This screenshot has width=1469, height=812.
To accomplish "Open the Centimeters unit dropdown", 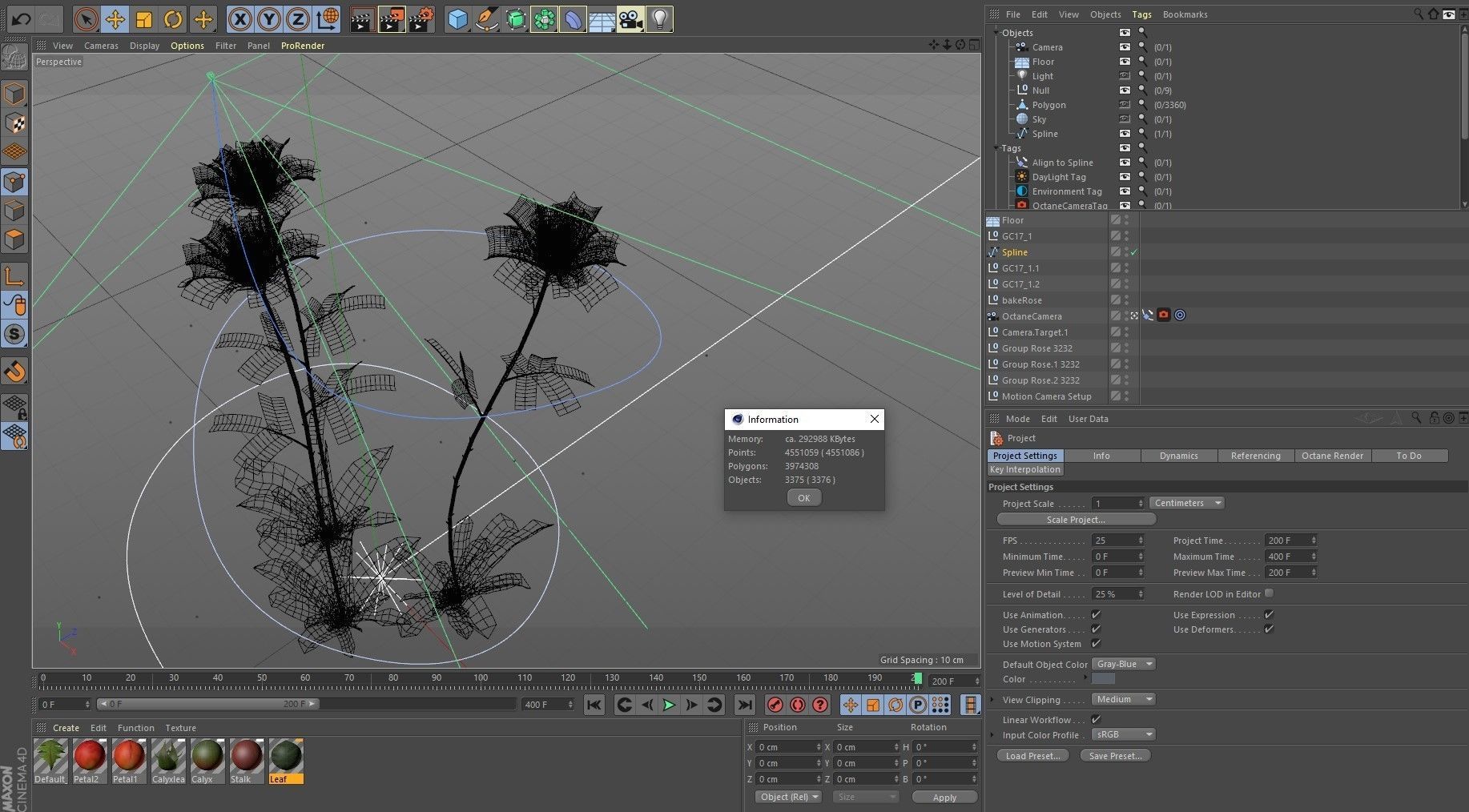I will coord(1187,503).
